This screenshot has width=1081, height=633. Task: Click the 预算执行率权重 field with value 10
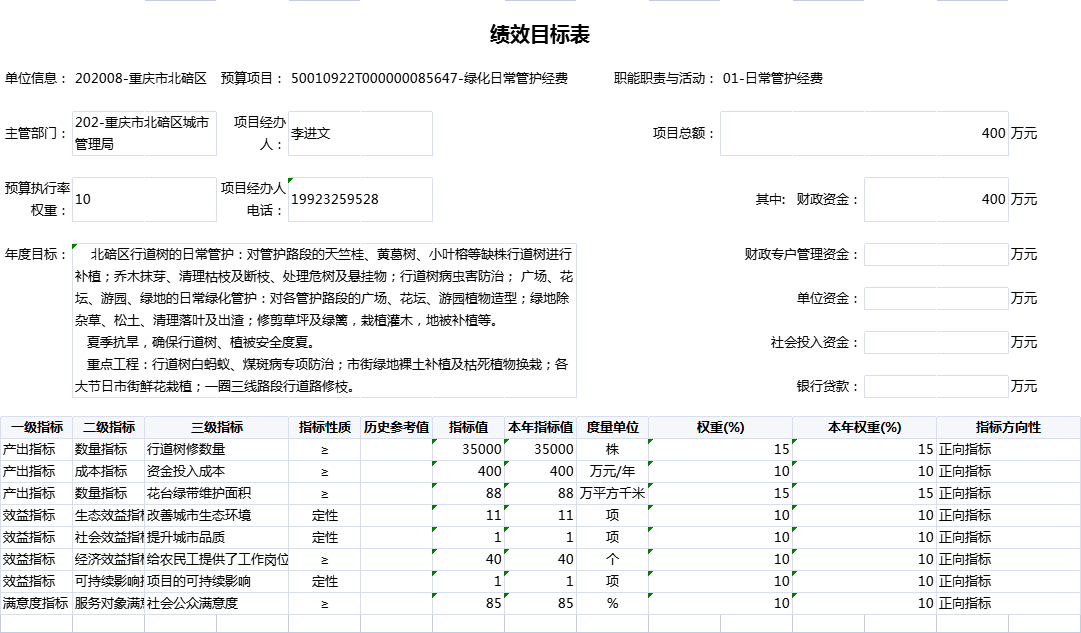click(x=144, y=199)
